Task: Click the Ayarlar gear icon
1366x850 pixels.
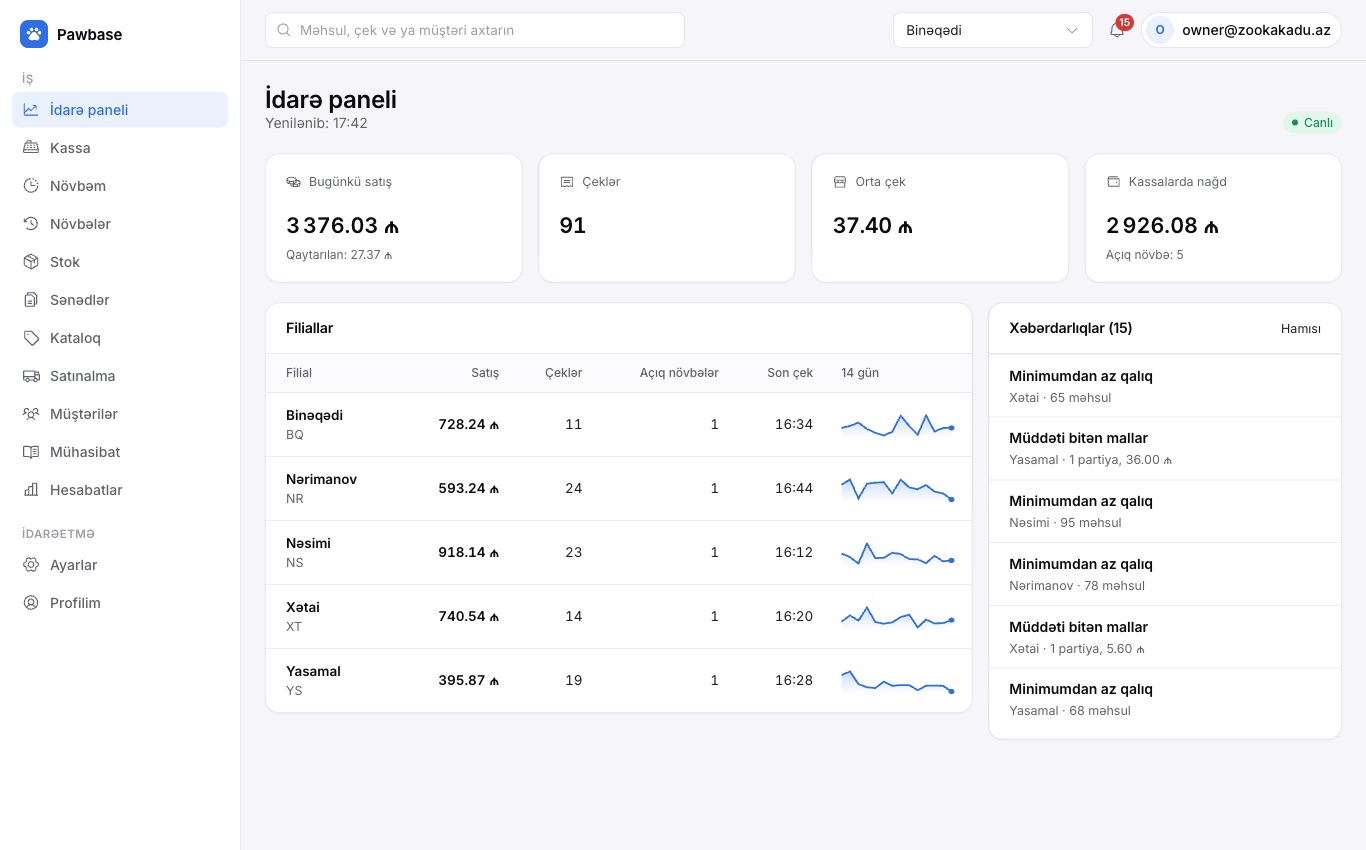Action: [31, 565]
